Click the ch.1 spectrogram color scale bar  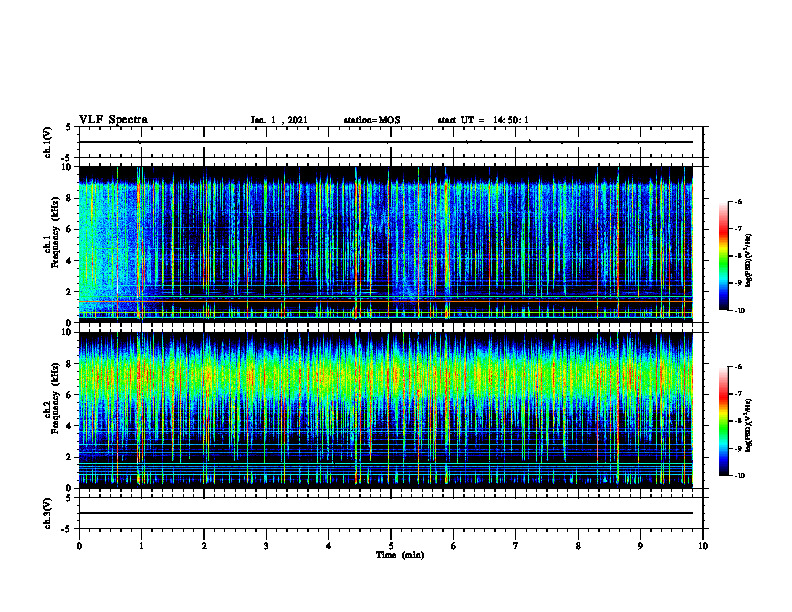point(723,256)
